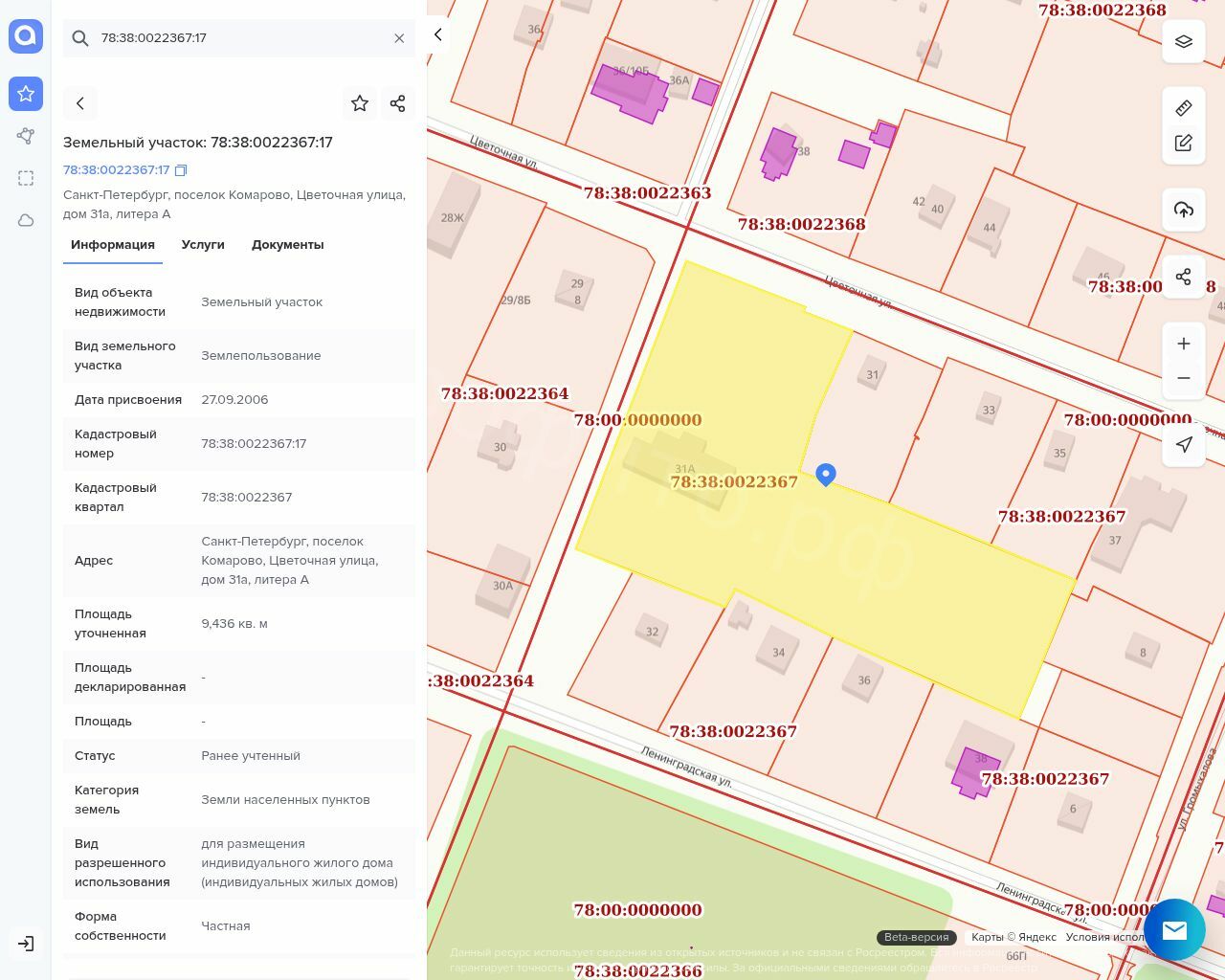Add parcel to favorites with star outline
Image resolution: width=1225 pixels, height=980 pixels.
pyautogui.click(x=360, y=103)
